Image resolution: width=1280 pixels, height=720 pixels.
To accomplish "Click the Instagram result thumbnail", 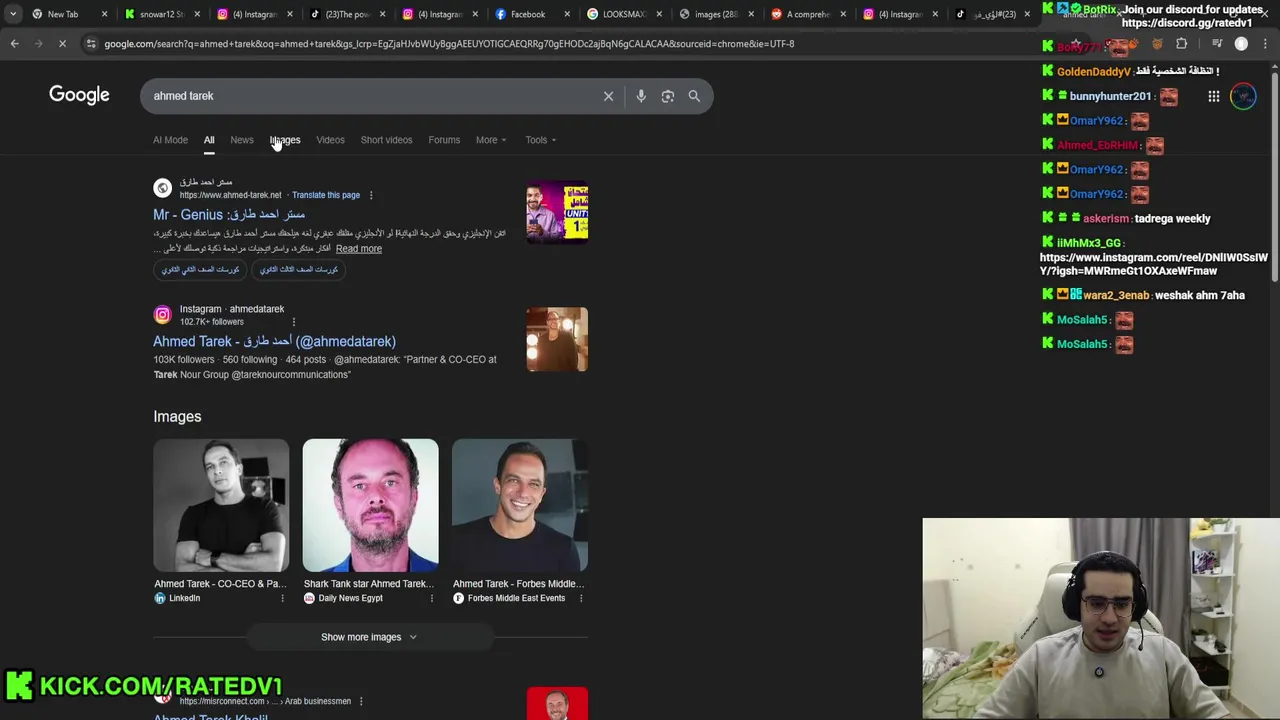I will pos(557,339).
